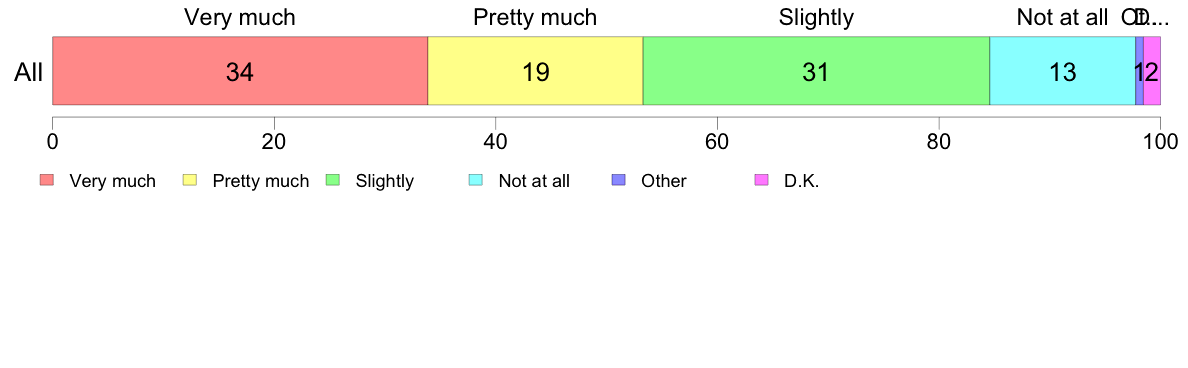Select the green bar segment labeled 31

(817, 71)
